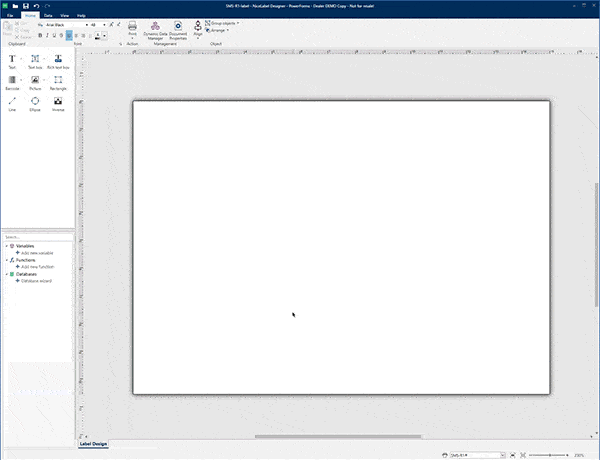Select the Text object tool

(x=12, y=61)
